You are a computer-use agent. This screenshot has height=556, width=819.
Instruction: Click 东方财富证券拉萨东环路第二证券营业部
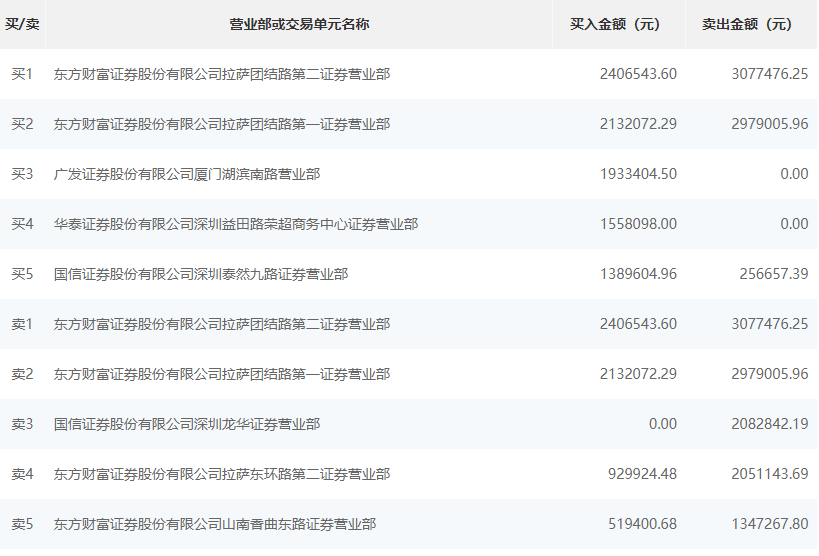coord(222,474)
